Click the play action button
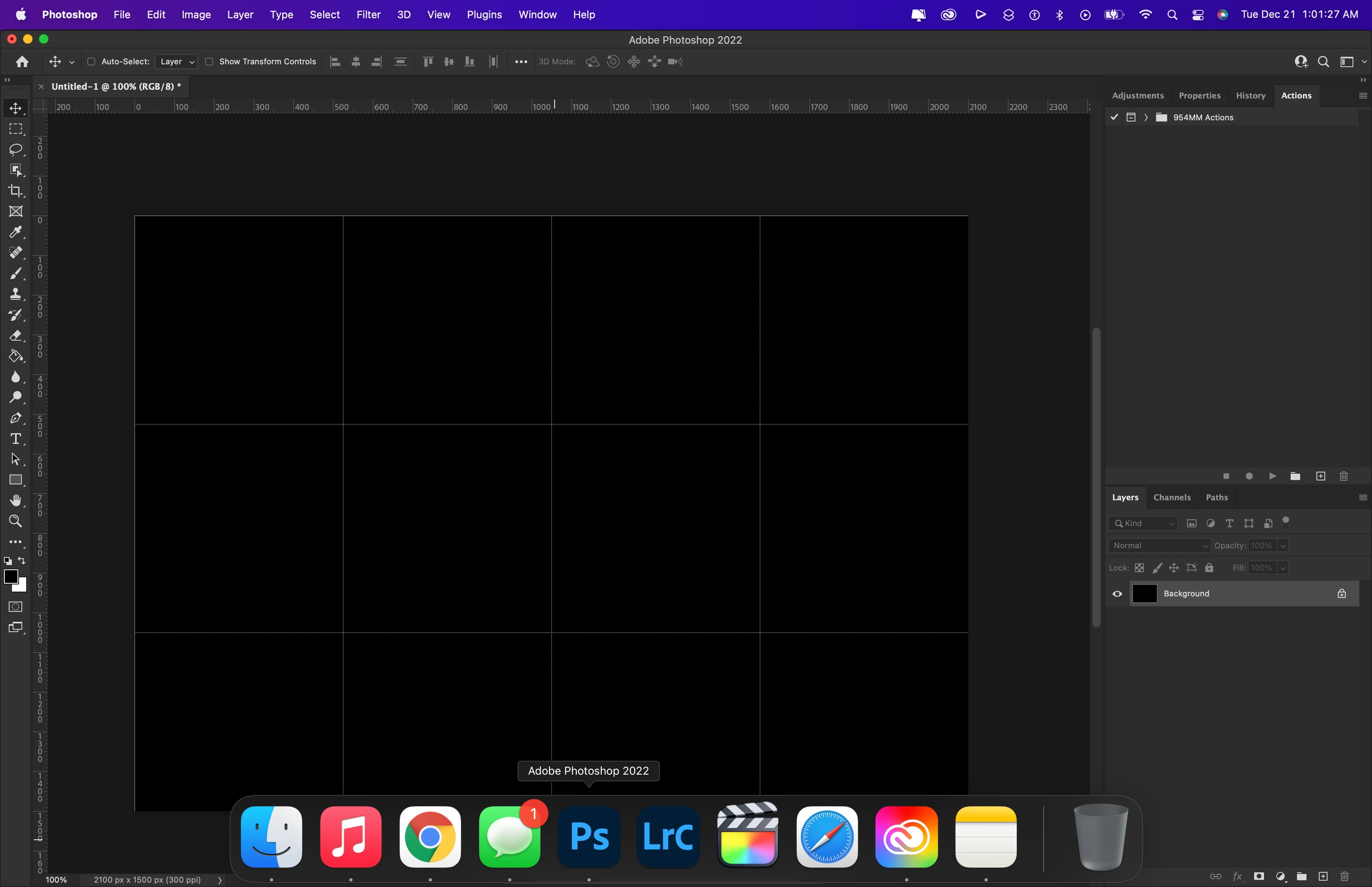 (1272, 476)
